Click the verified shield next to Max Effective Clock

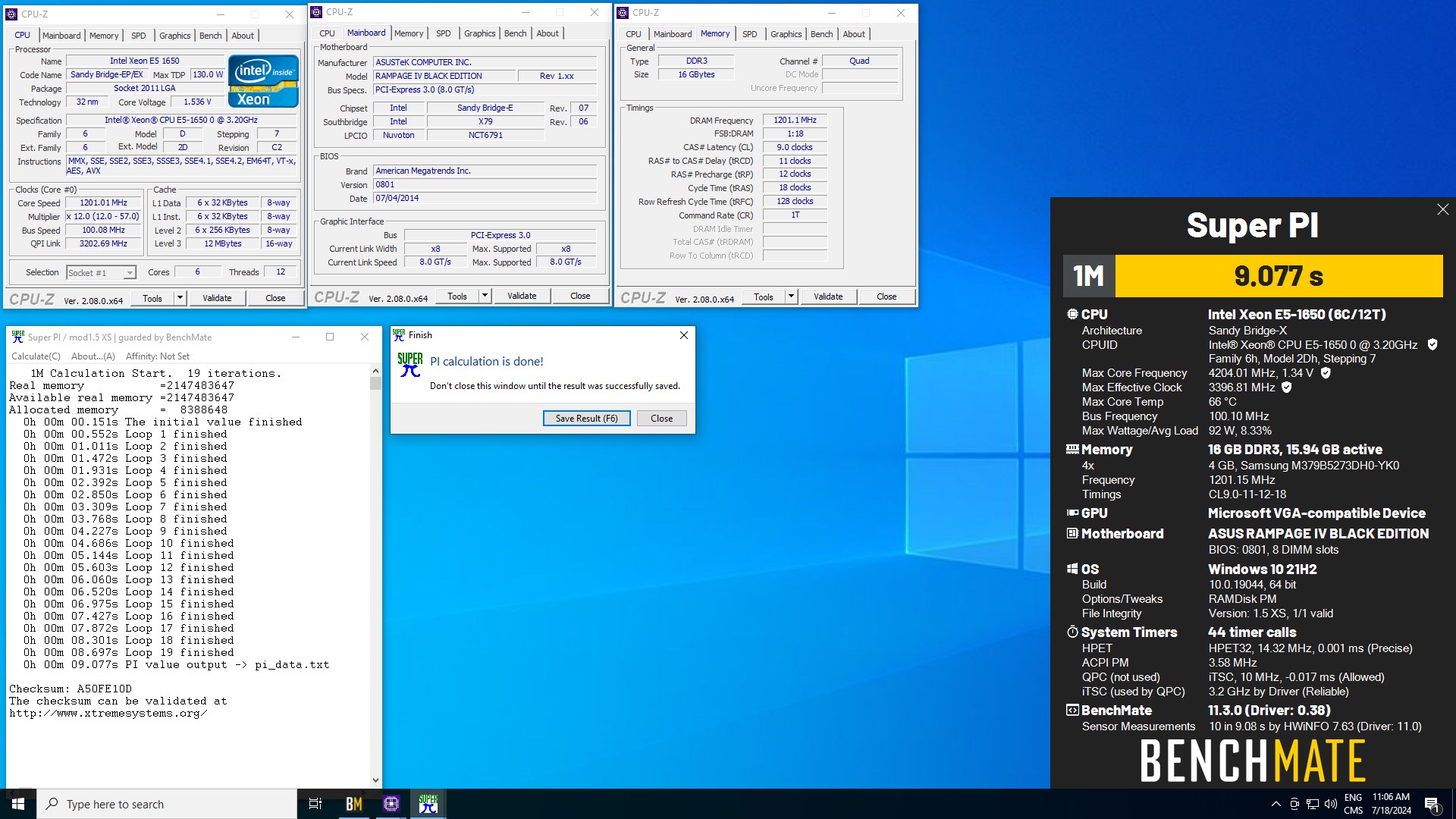(1286, 388)
